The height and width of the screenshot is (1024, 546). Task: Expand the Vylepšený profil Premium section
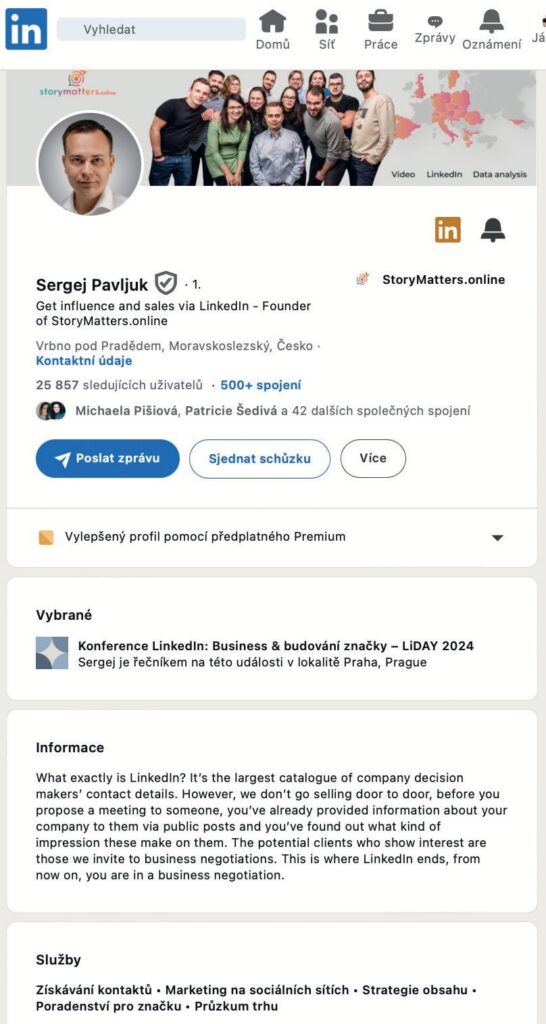(x=272, y=537)
